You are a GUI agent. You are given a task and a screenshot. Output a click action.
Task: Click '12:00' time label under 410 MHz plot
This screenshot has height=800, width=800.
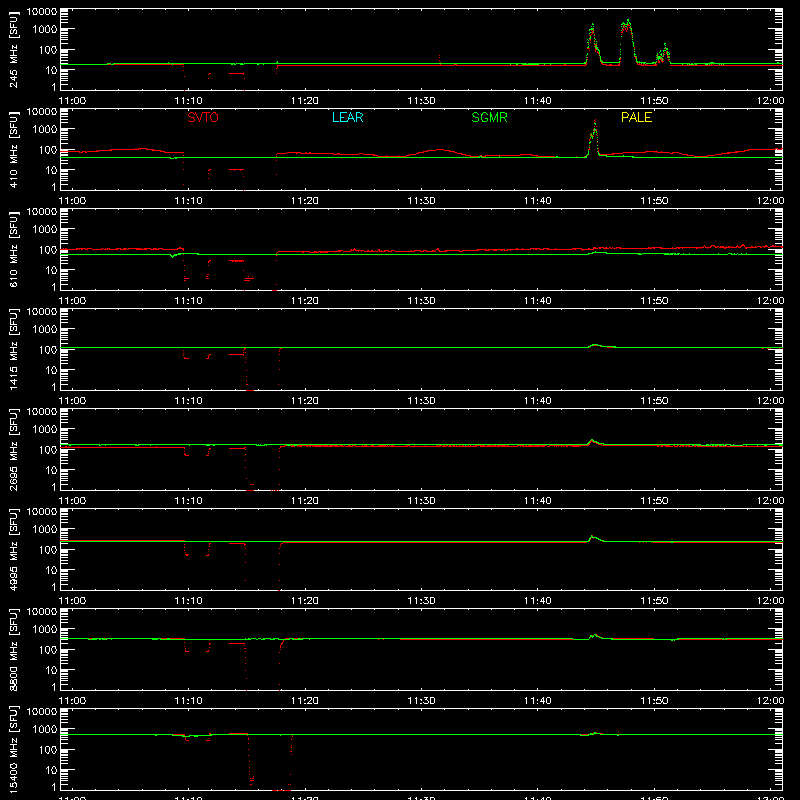coord(770,201)
